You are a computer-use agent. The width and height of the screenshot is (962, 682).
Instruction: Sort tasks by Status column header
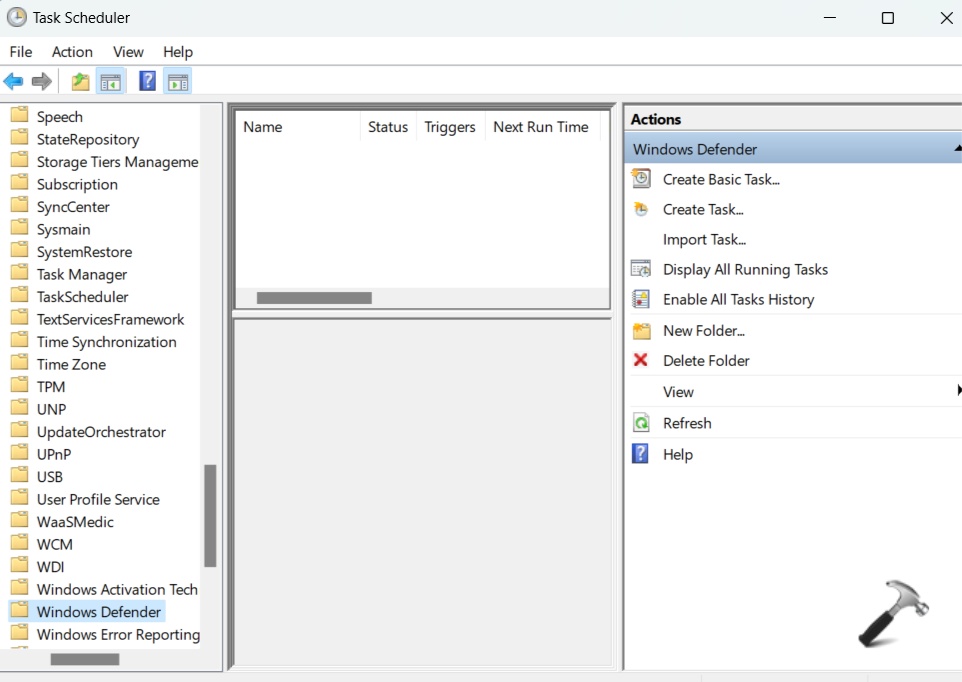[388, 127]
